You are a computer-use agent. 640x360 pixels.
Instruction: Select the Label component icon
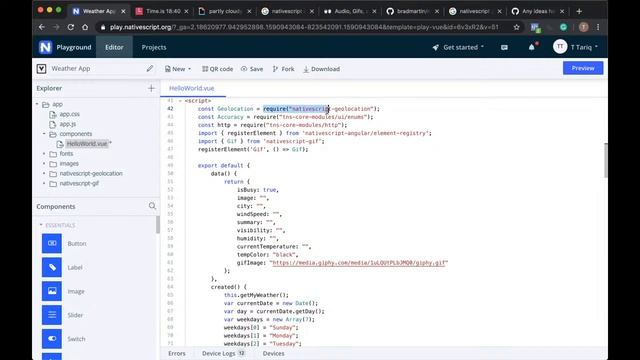pyautogui.click(x=52, y=267)
